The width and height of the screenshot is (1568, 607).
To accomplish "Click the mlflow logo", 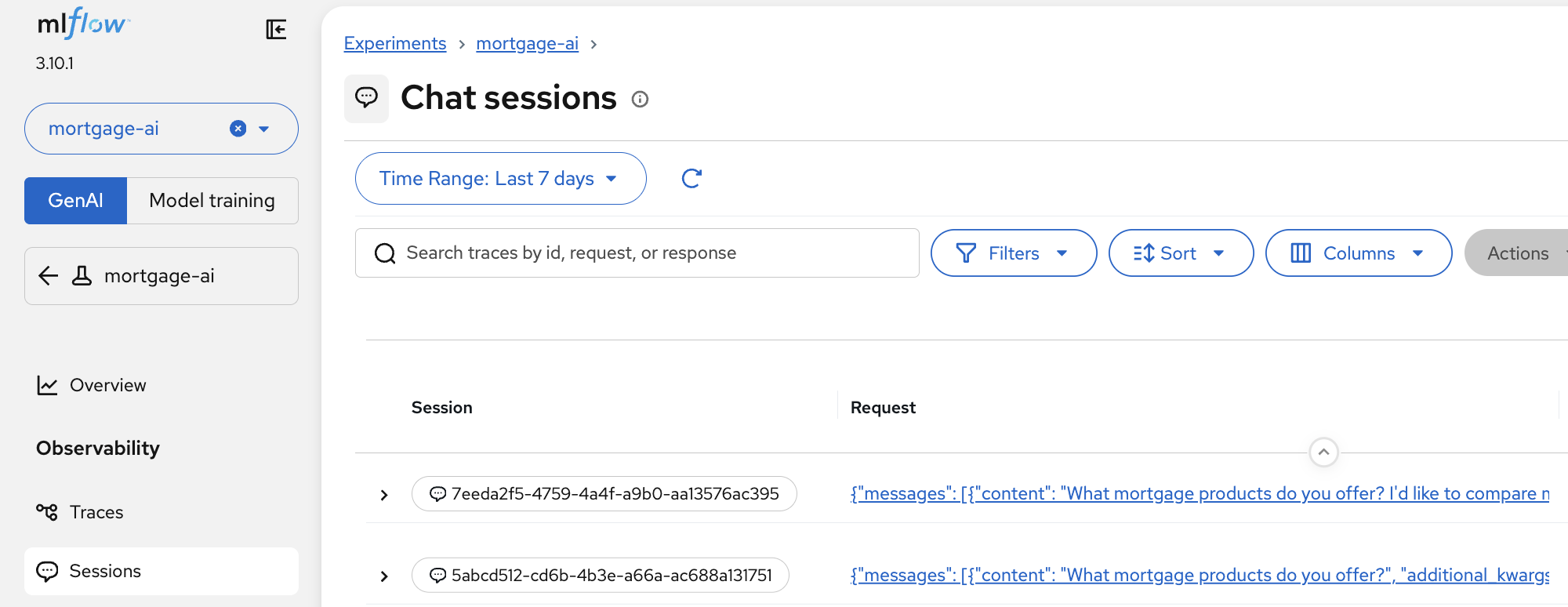I will (83, 24).
